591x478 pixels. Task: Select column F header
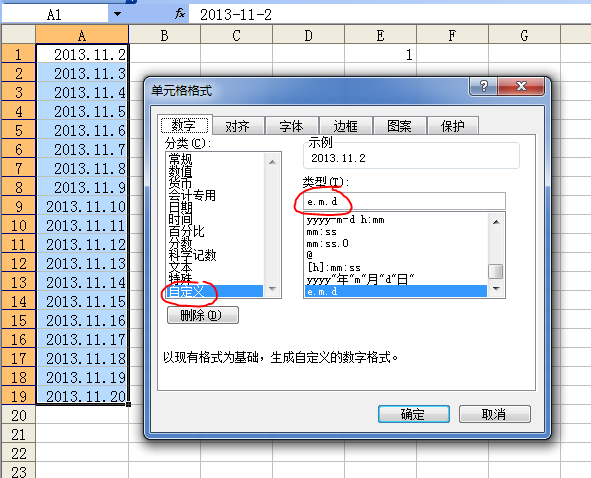coord(452,35)
